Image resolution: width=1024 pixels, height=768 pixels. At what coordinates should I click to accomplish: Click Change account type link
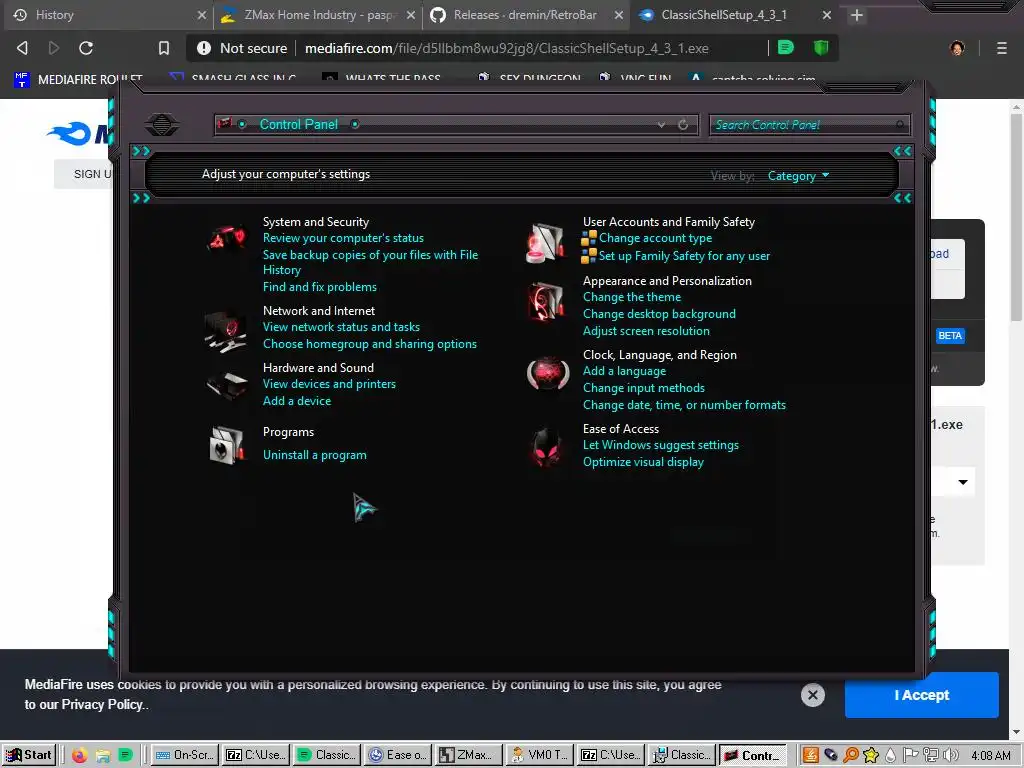tap(655, 238)
